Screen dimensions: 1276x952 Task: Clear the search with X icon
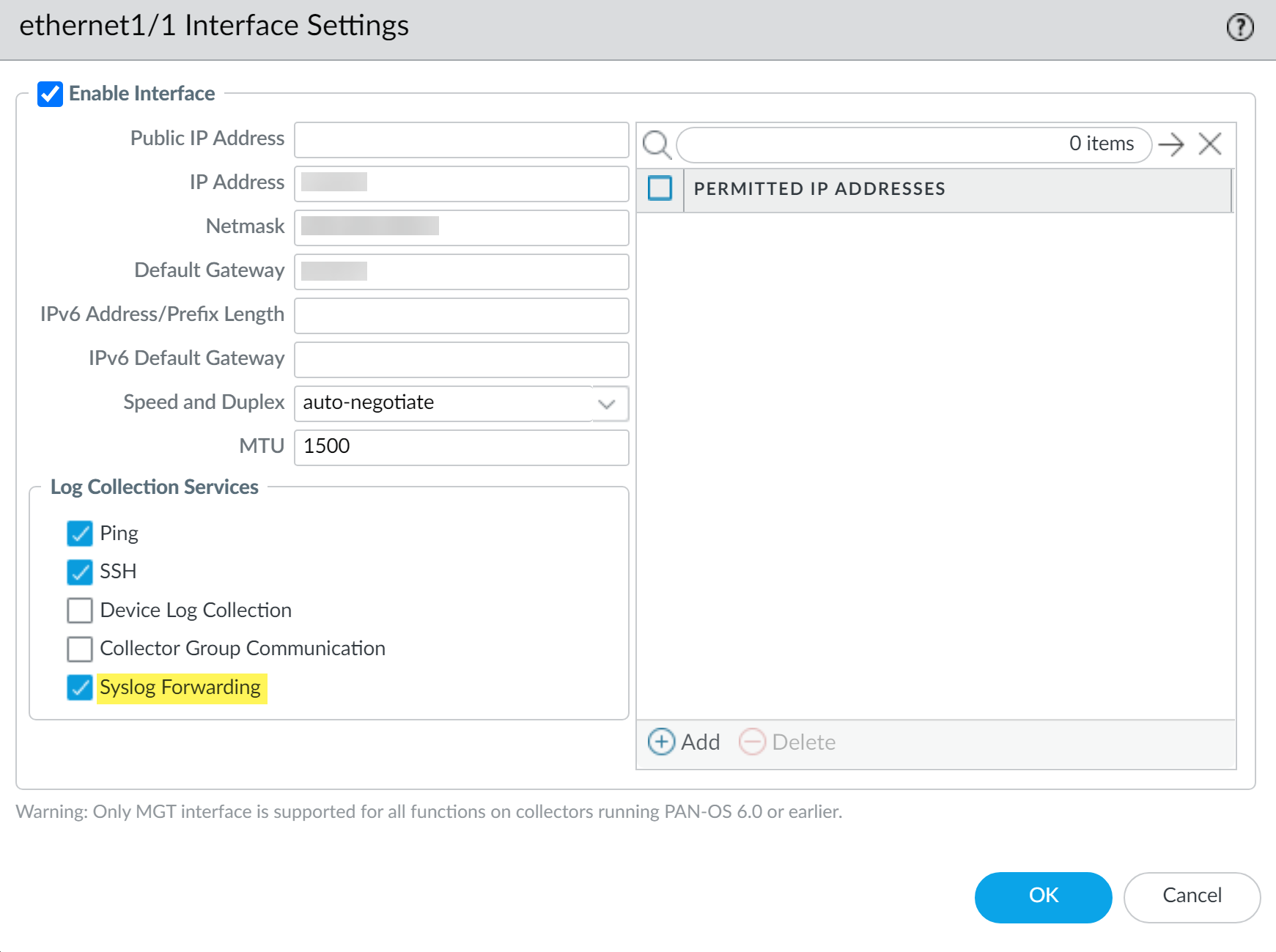(1210, 144)
